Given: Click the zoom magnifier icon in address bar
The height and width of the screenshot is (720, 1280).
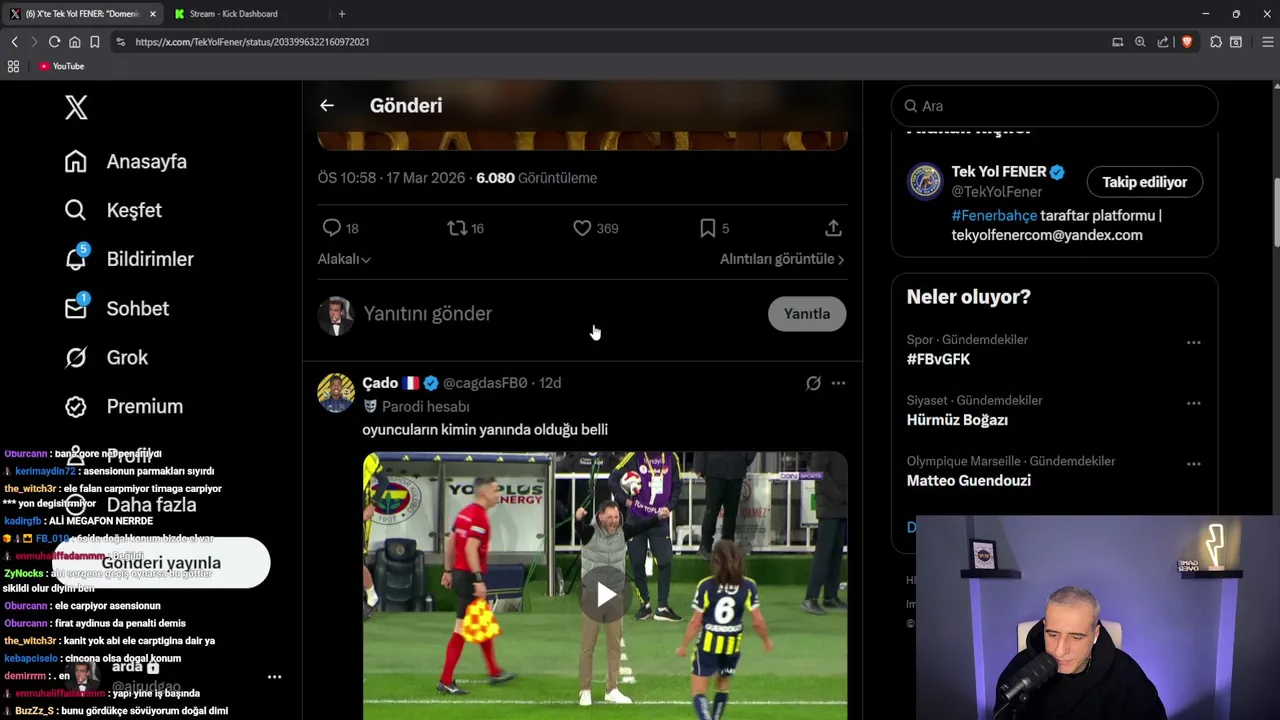Looking at the screenshot, I should pos(1140,42).
